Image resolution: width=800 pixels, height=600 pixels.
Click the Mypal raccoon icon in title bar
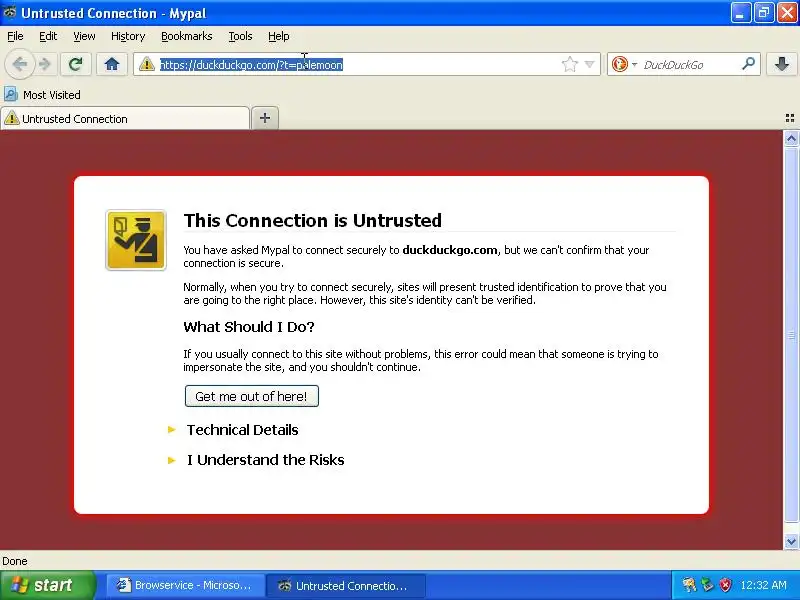tap(9, 12)
